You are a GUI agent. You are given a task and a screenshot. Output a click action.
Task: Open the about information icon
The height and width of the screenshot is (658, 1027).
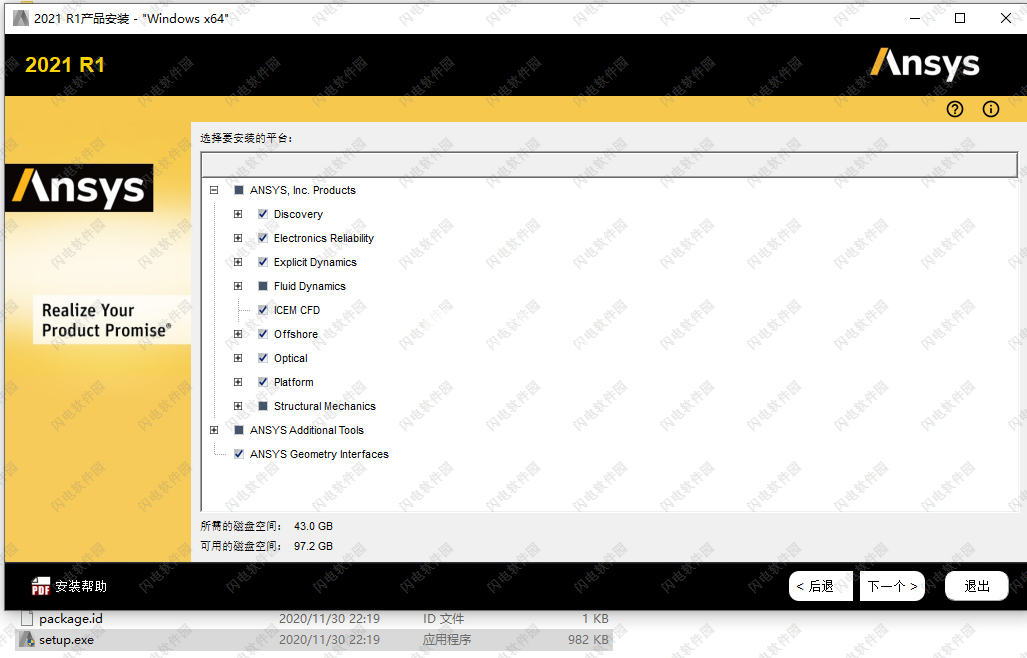pyautogui.click(x=991, y=109)
